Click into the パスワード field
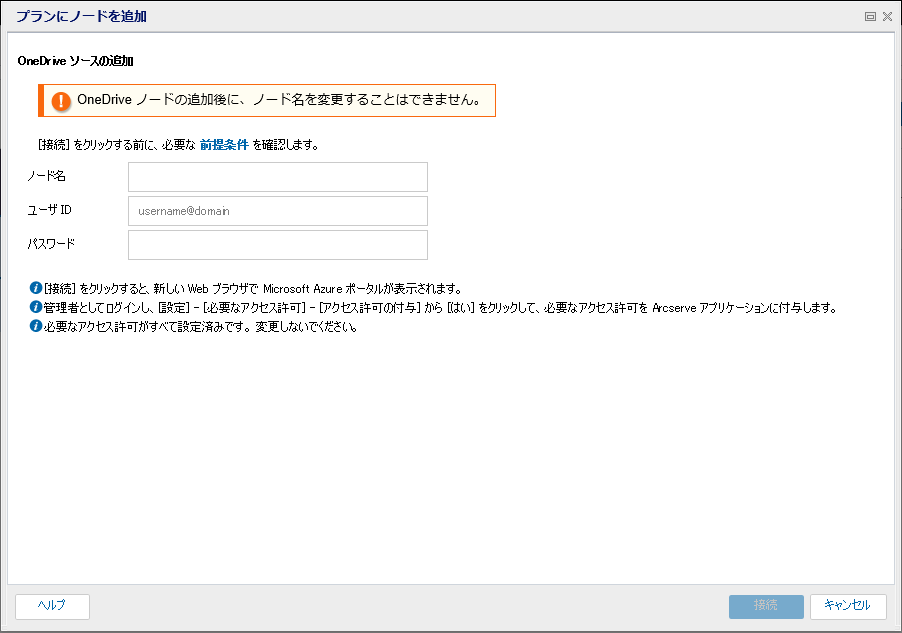The height and width of the screenshot is (633, 902). (x=278, y=245)
